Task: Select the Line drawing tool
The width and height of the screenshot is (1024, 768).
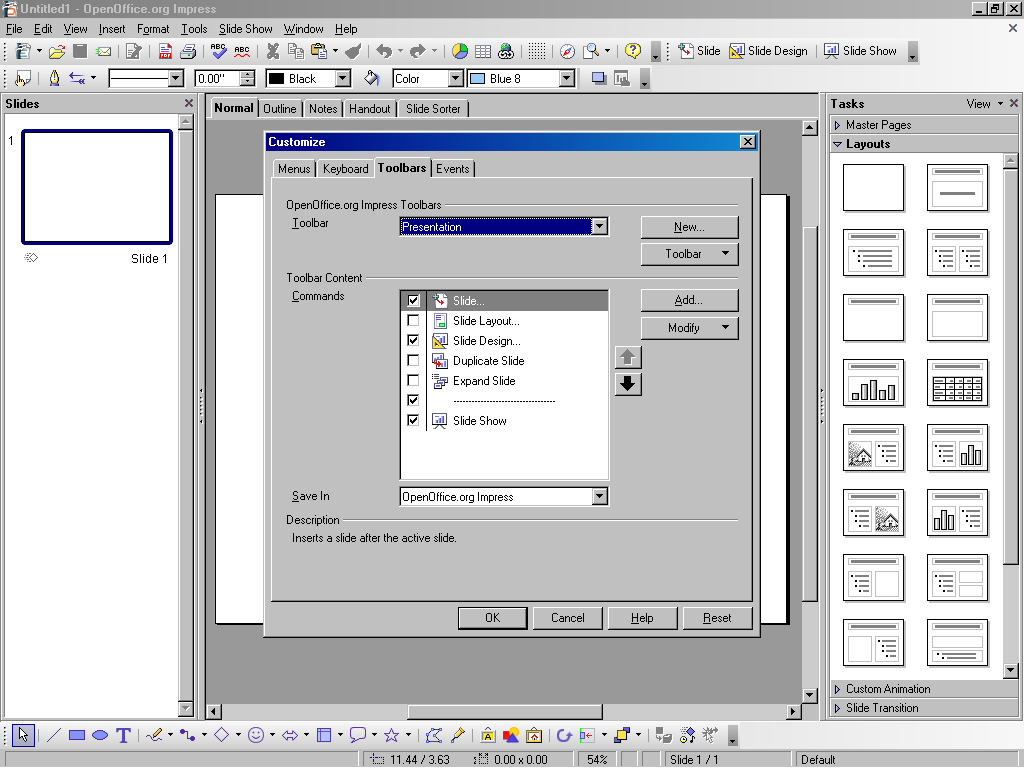Action: [54, 735]
